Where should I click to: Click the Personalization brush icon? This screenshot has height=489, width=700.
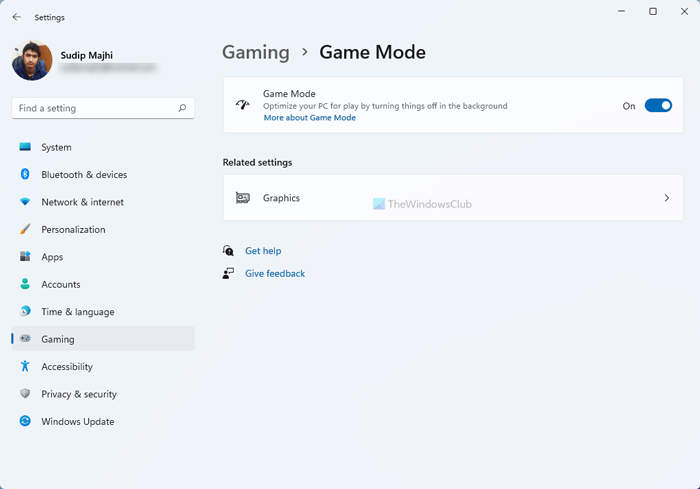pyautogui.click(x=25, y=229)
